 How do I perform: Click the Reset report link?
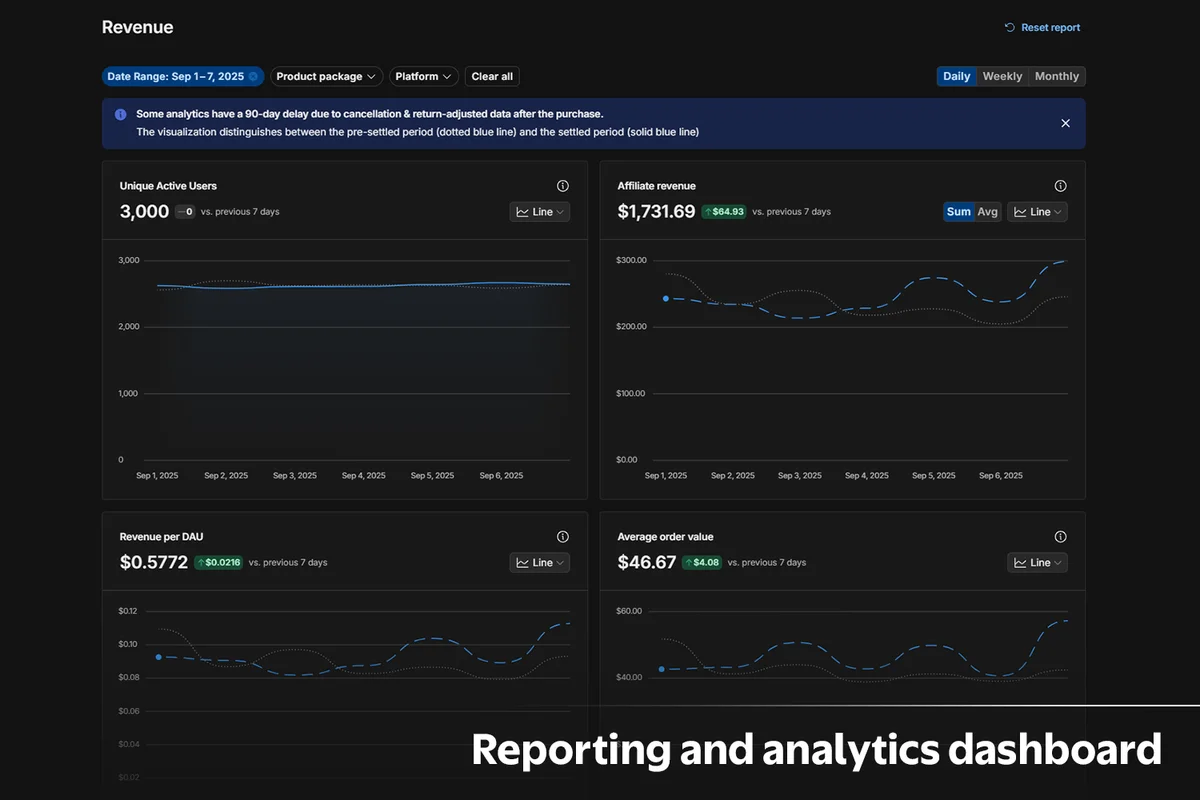pos(1050,28)
